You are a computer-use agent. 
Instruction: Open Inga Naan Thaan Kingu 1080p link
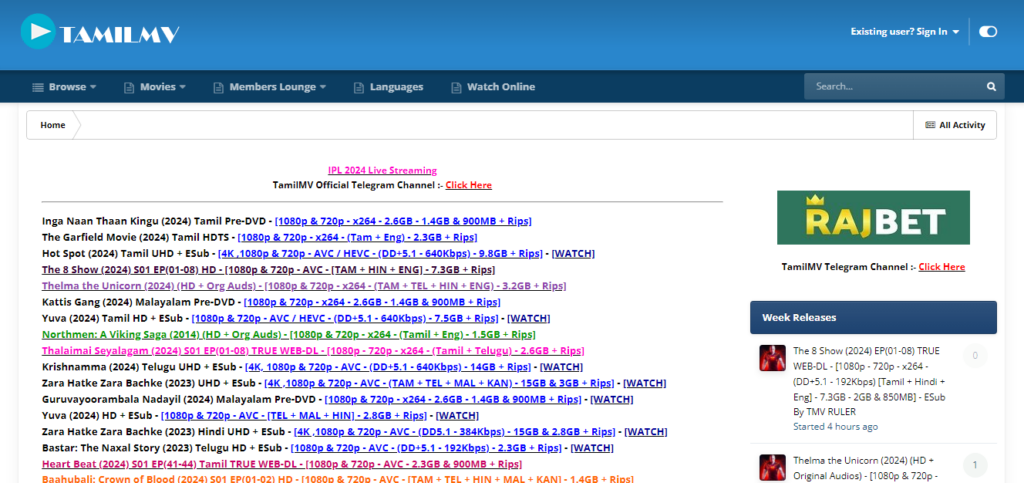click(x=403, y=221)
